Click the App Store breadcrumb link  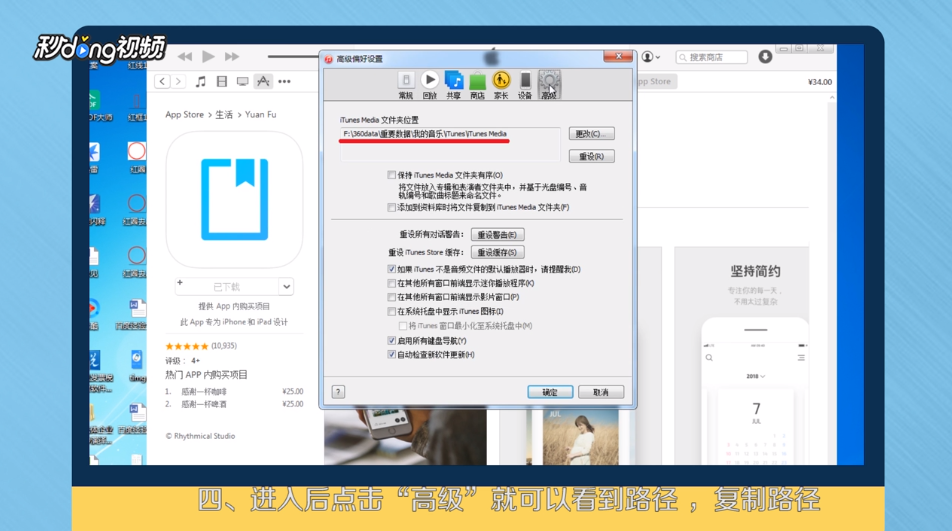coord(185,114)
